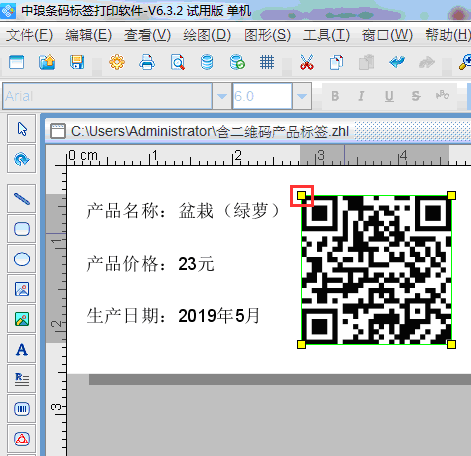This screenshot has width=471, height=456.
Task: Open the 绘图(D) menu
Action: (x=207, y=35)
